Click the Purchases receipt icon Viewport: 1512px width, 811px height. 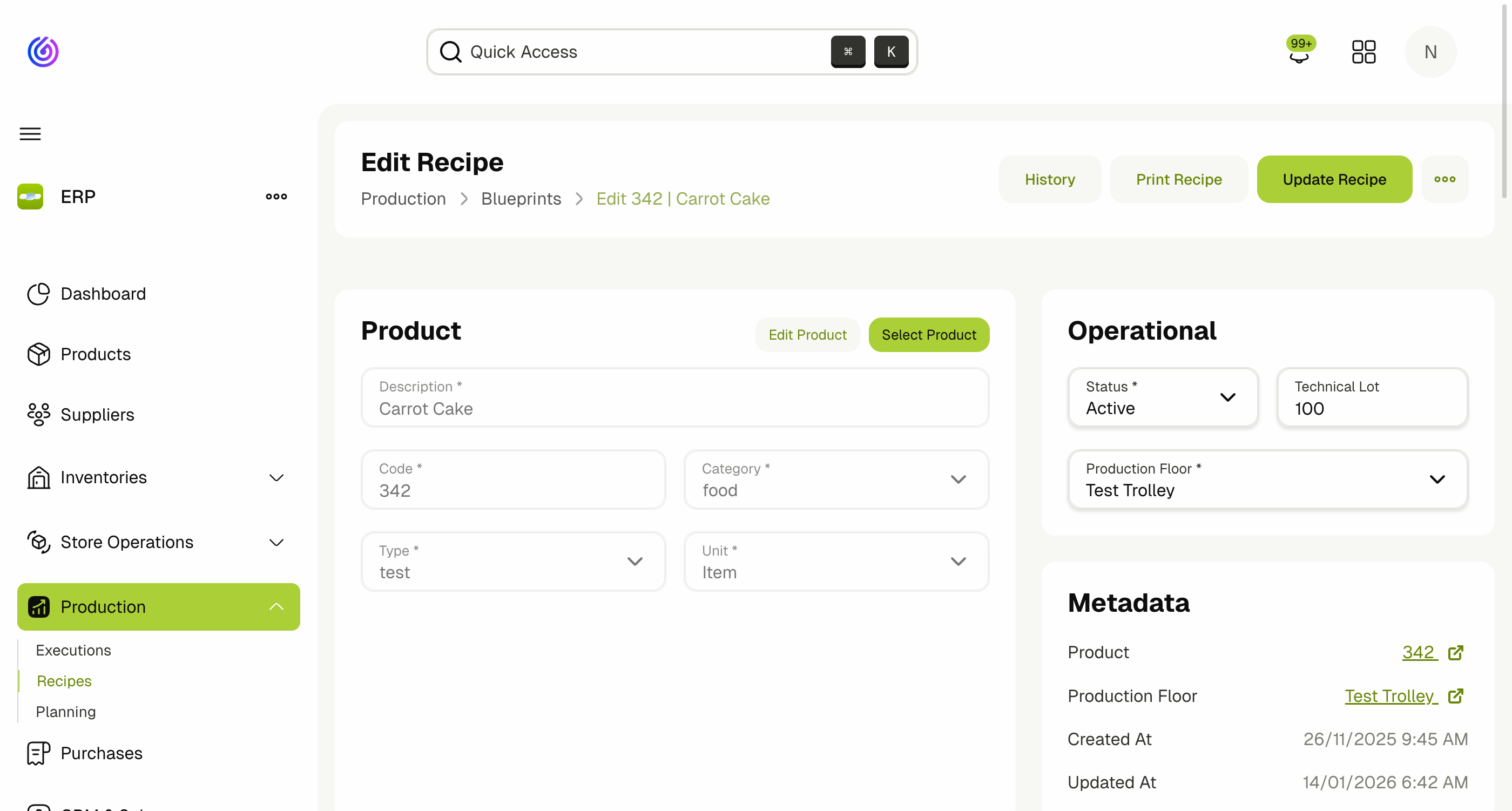(38, 753)
